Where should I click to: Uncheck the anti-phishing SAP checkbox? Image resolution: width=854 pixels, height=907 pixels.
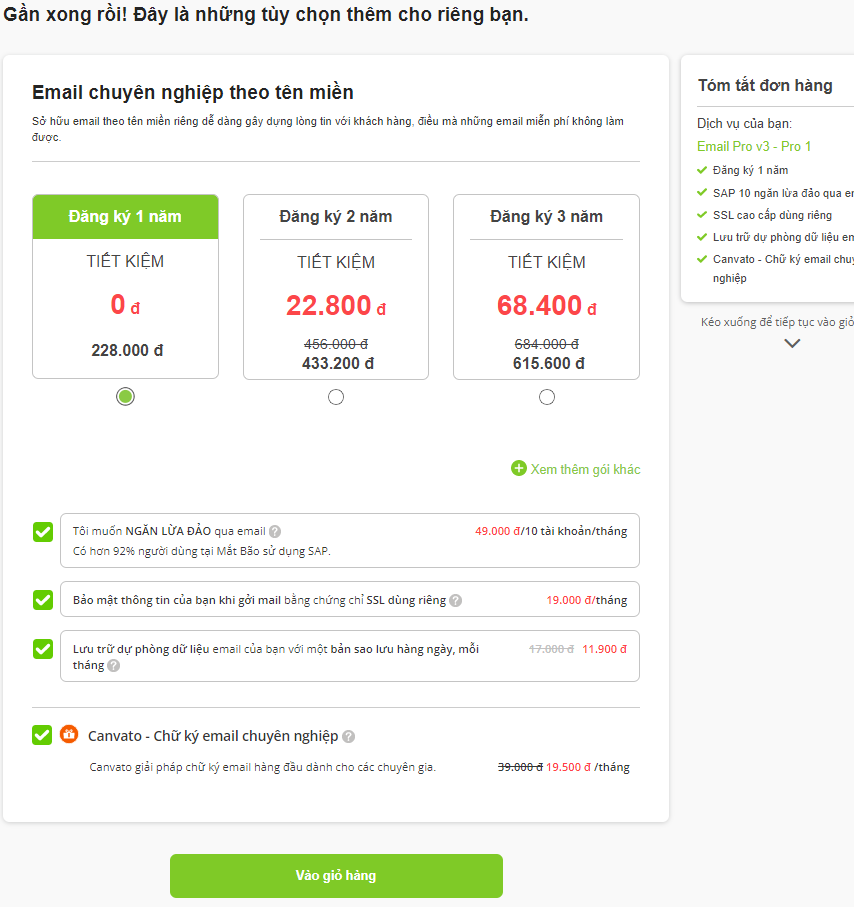(43, 532)
